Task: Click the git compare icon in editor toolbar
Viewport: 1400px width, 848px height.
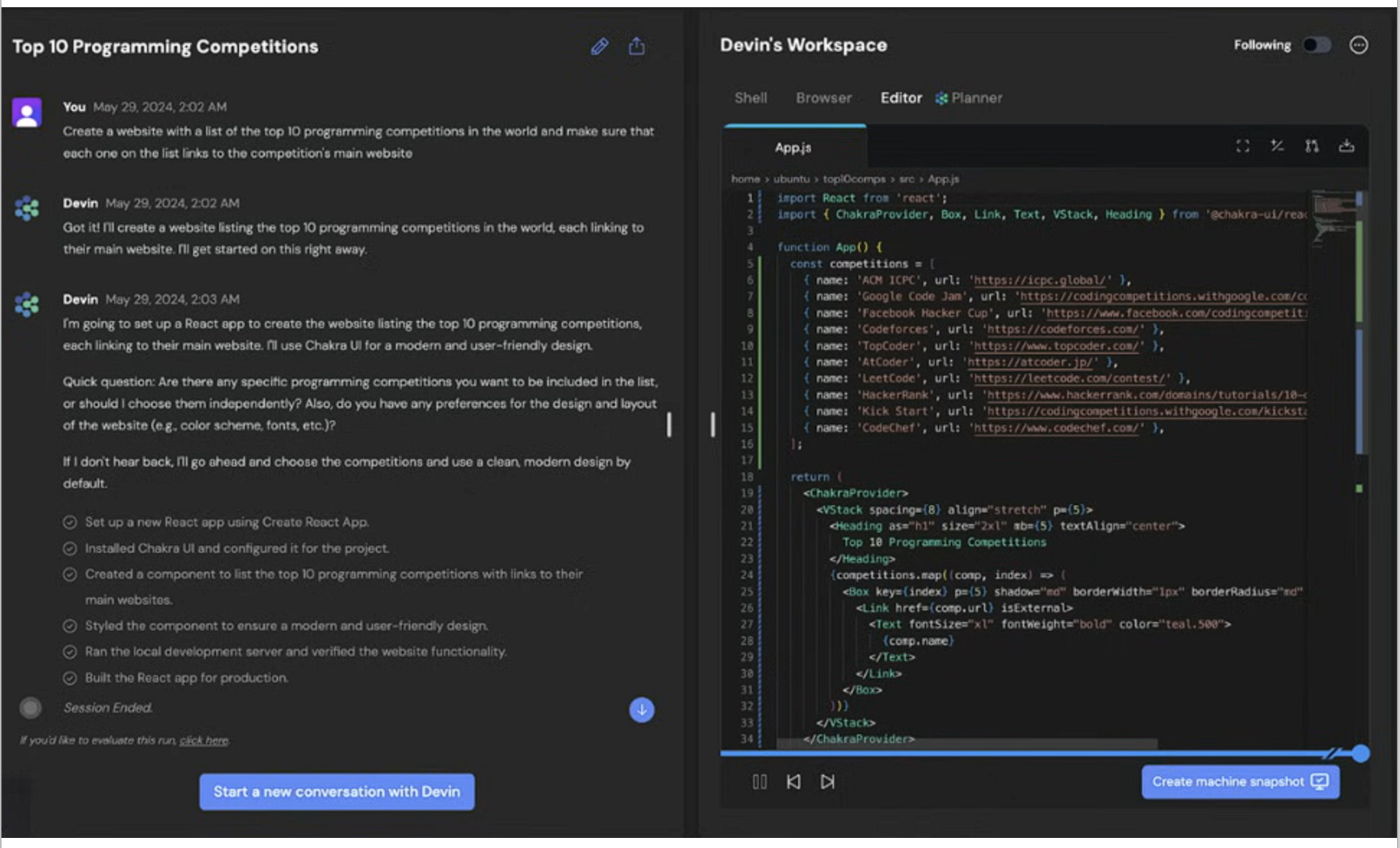Action: 1311,146
